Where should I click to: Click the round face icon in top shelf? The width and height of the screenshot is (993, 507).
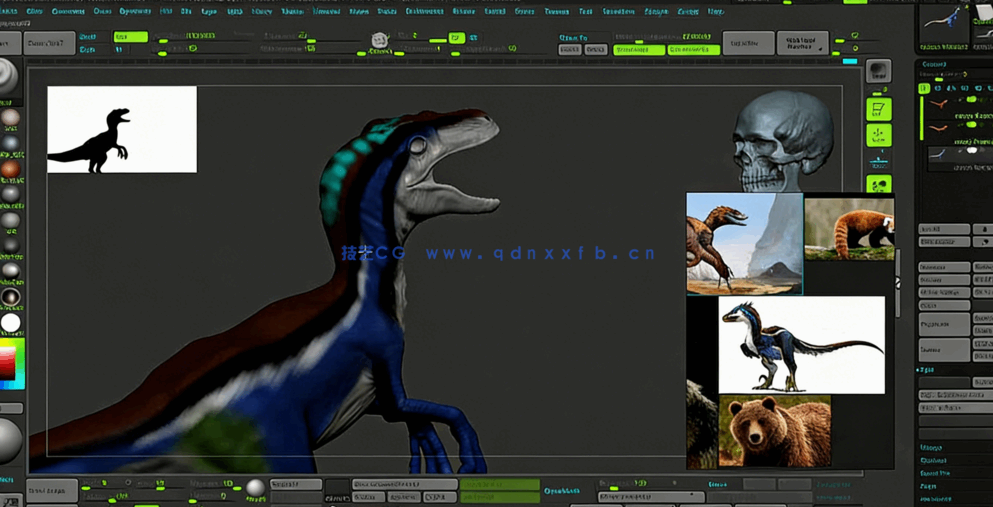click(379, 40)
